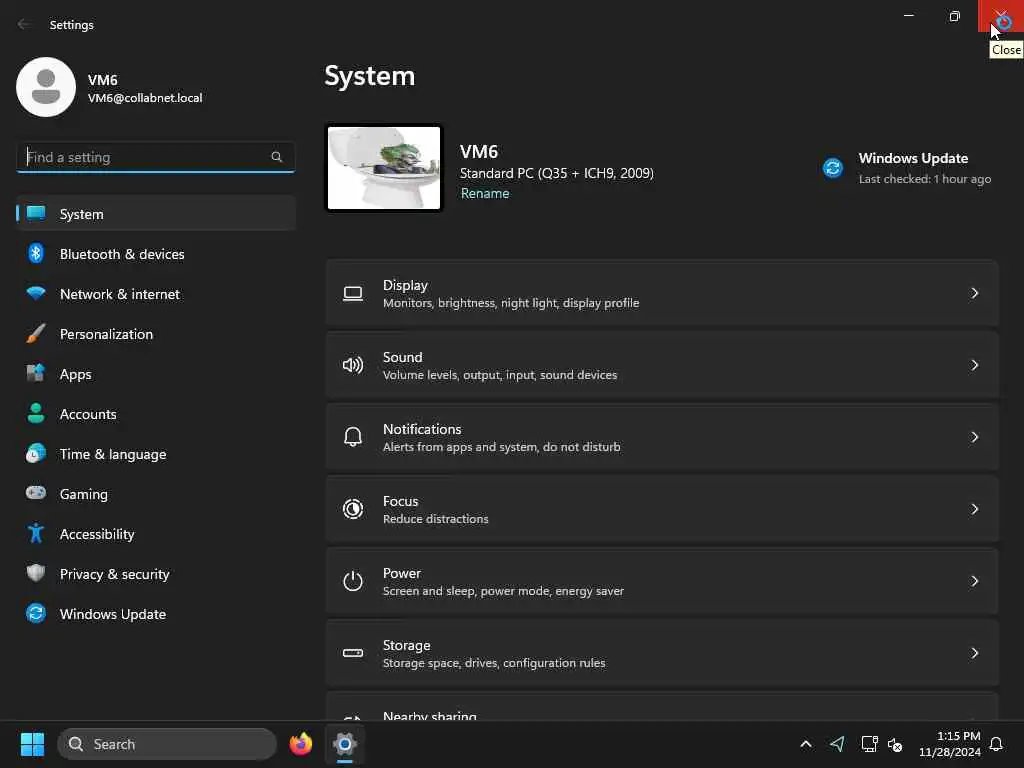Click the Windows Update sidebar icon
The height and width of the screenshot is (768, 1024).
click(36, 613)
